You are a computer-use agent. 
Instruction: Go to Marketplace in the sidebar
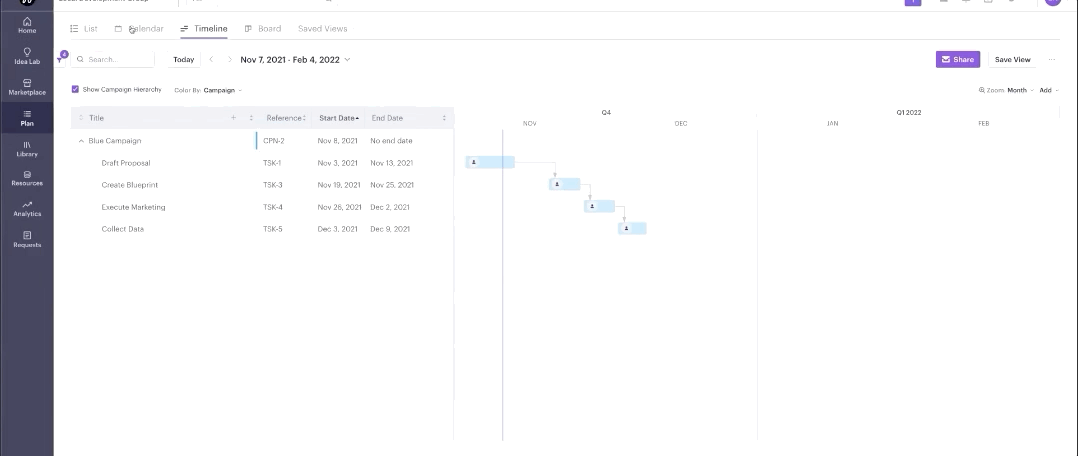[27, 87]
